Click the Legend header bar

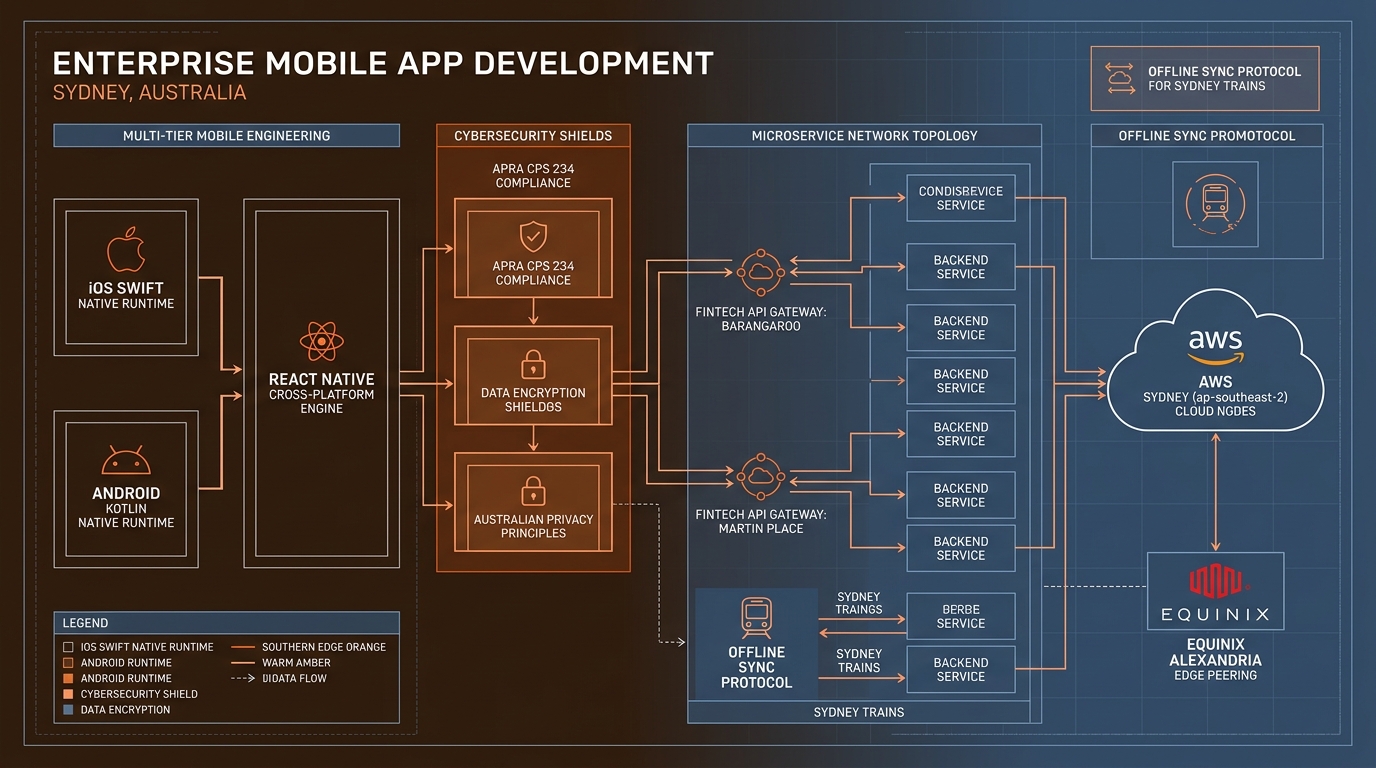[x=226, y=622]
